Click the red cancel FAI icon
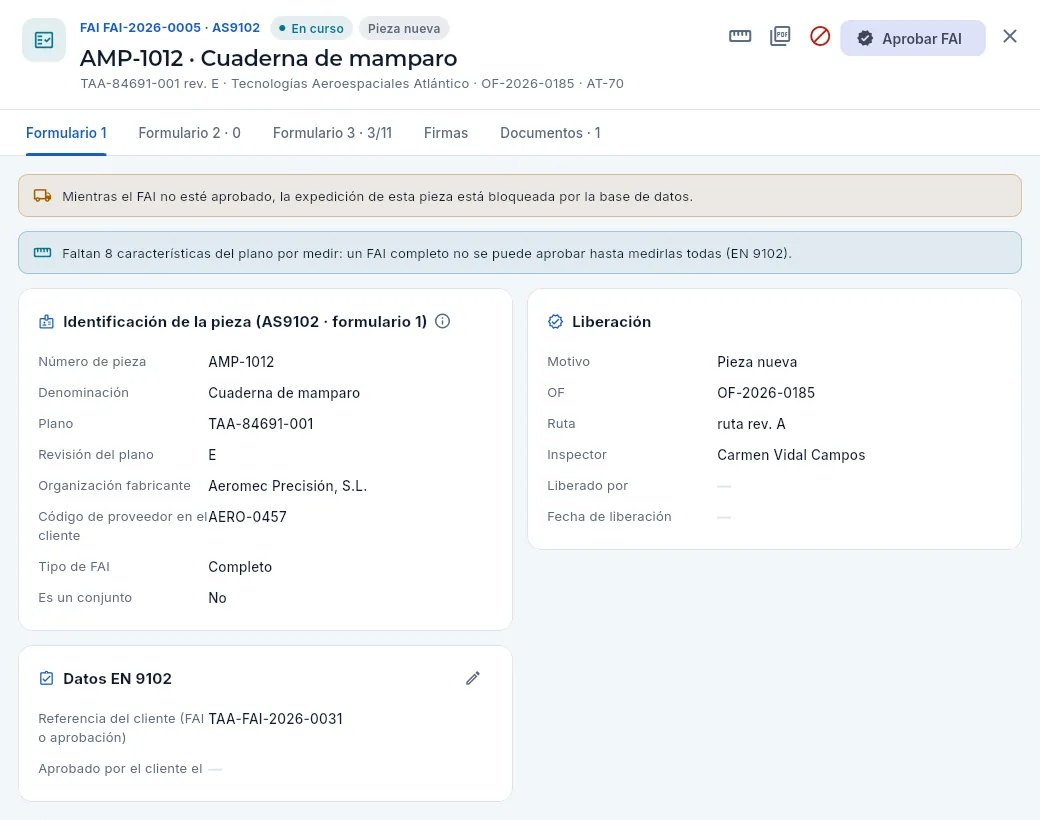This screenshot has width=1040, height=820. 820,36
